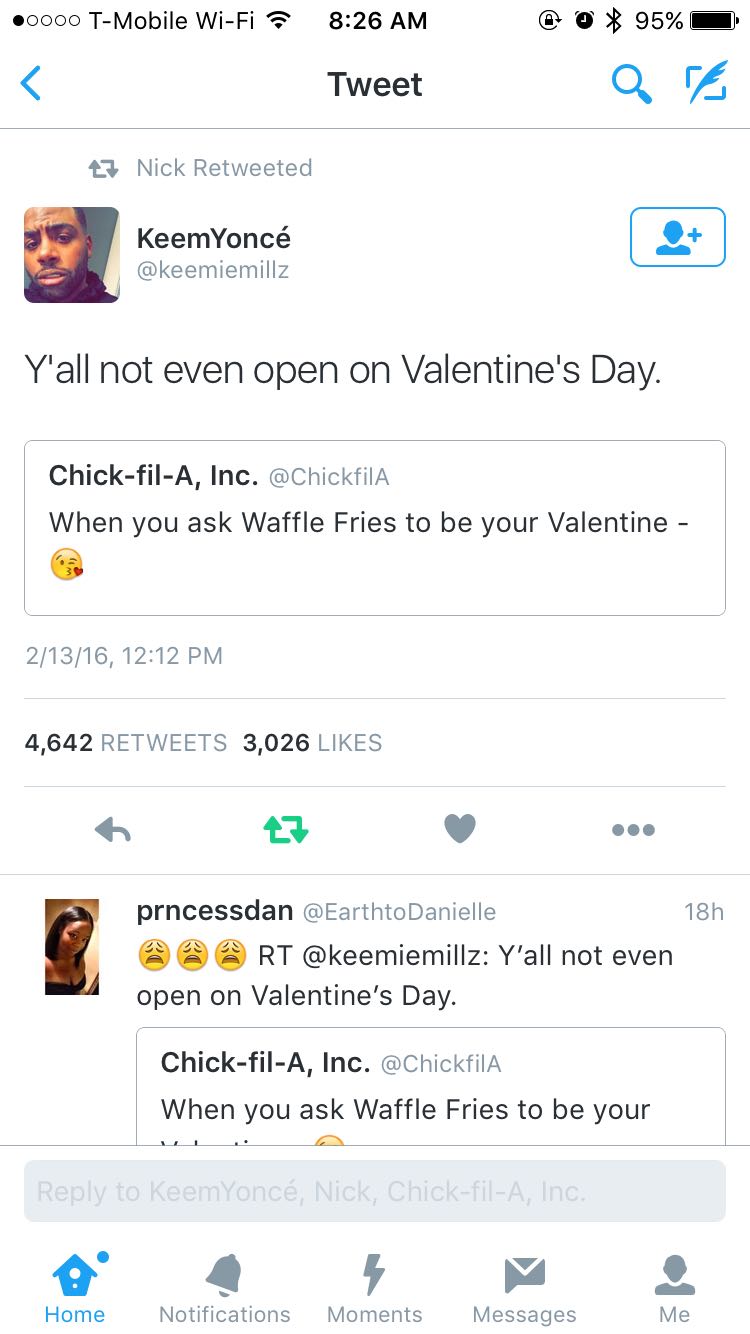Go to Home tab
Image resolution: width=750 pixels, height=1334 pixels.
tap(75, 1288)
